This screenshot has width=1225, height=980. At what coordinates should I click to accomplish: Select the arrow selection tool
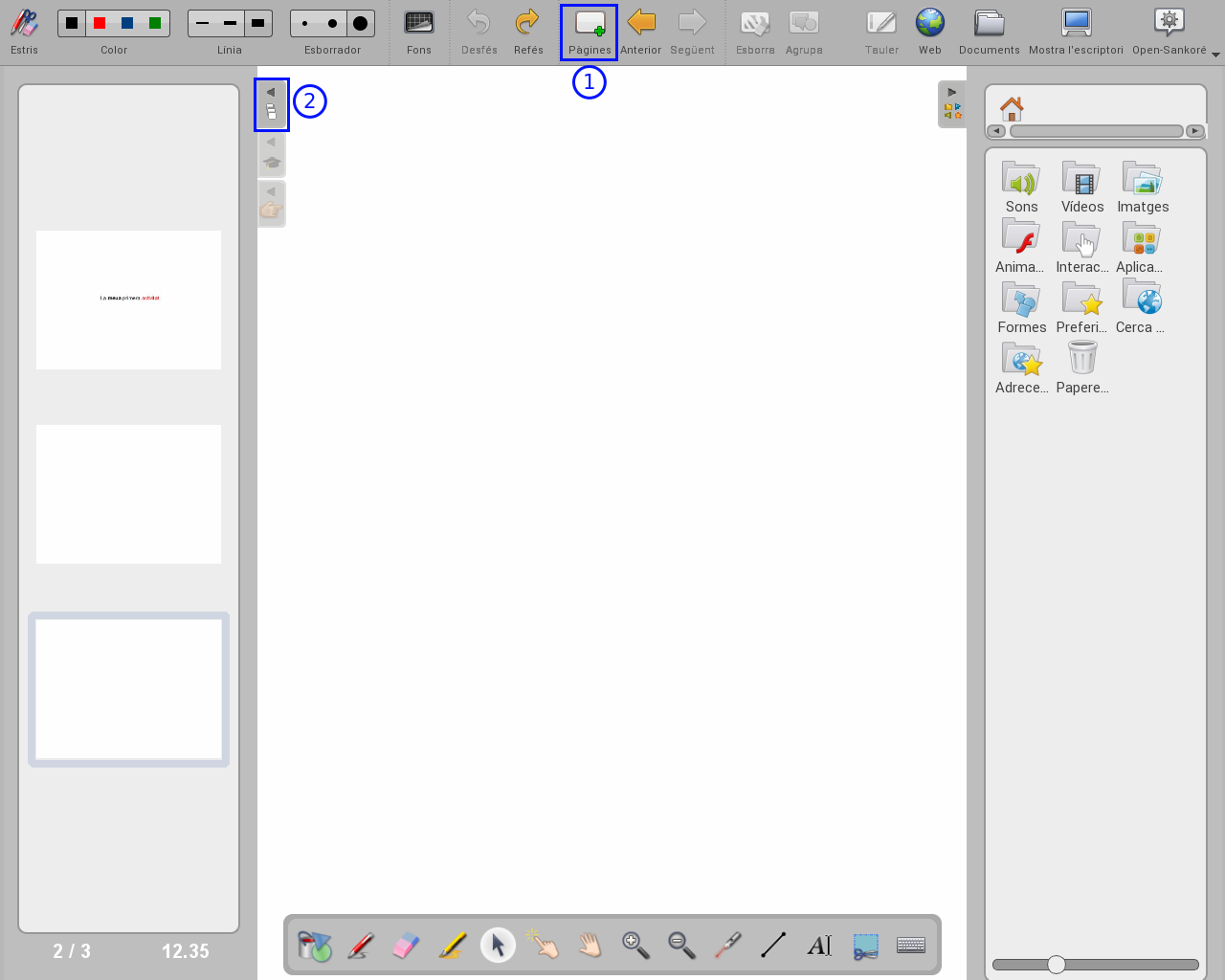point(498,946)
